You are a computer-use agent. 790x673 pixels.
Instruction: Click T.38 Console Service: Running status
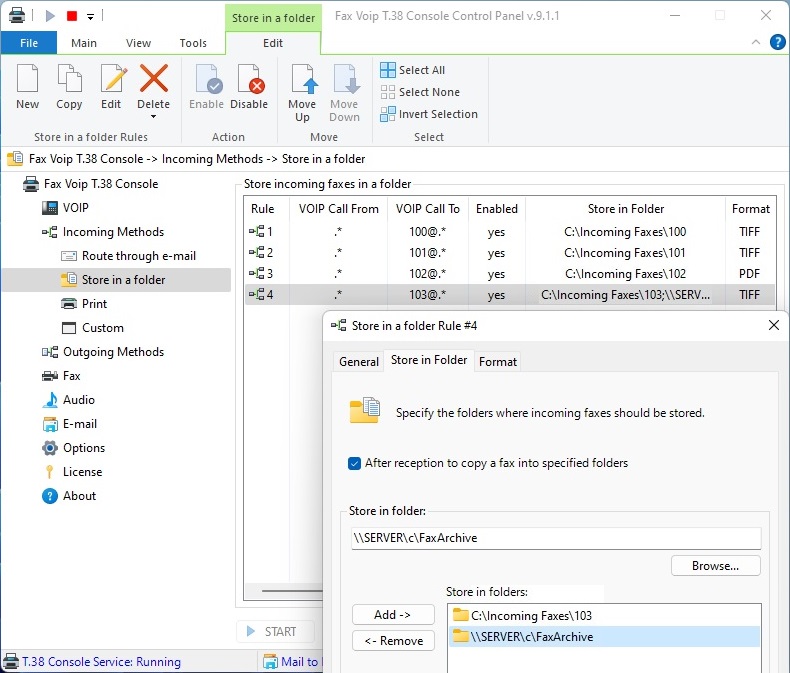click(x=92, y=662)
